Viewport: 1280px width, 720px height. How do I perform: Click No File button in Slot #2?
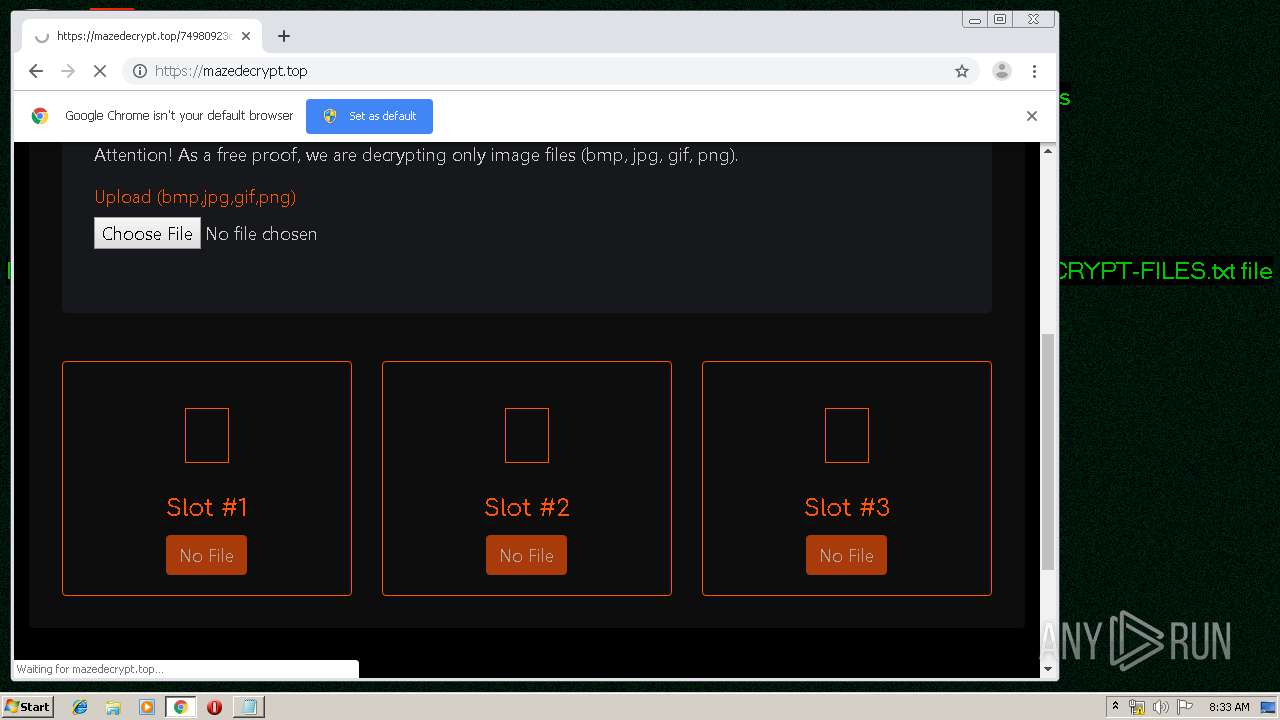(526, 555)
